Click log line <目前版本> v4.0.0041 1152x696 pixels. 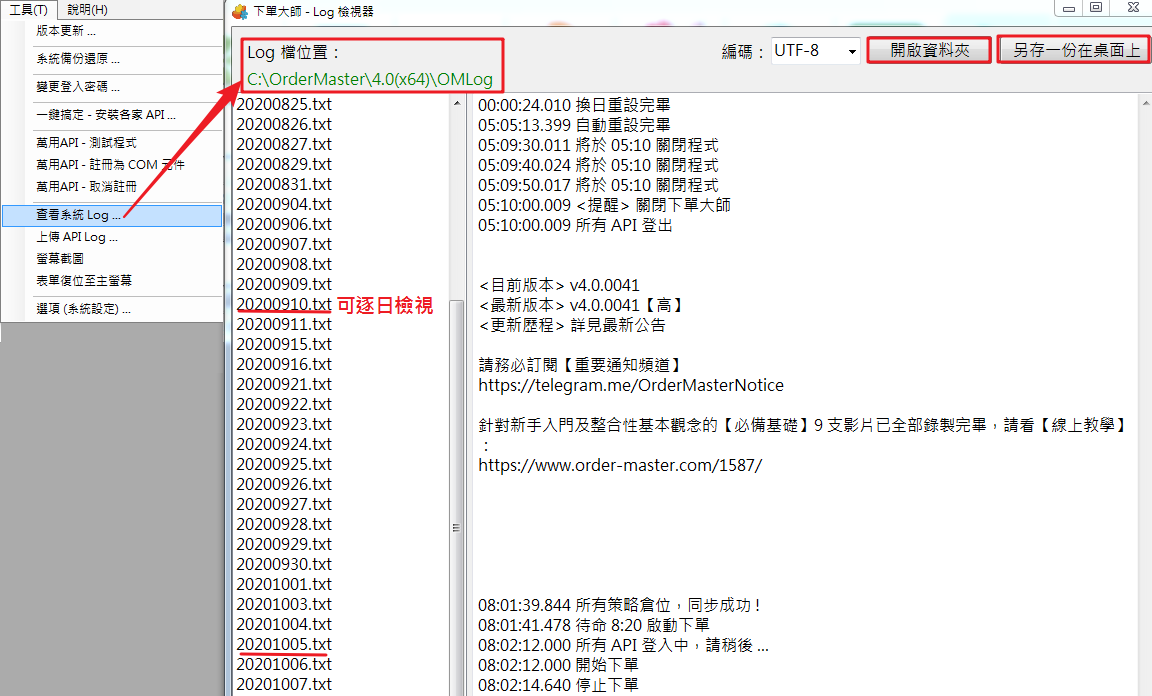(559, 285)
